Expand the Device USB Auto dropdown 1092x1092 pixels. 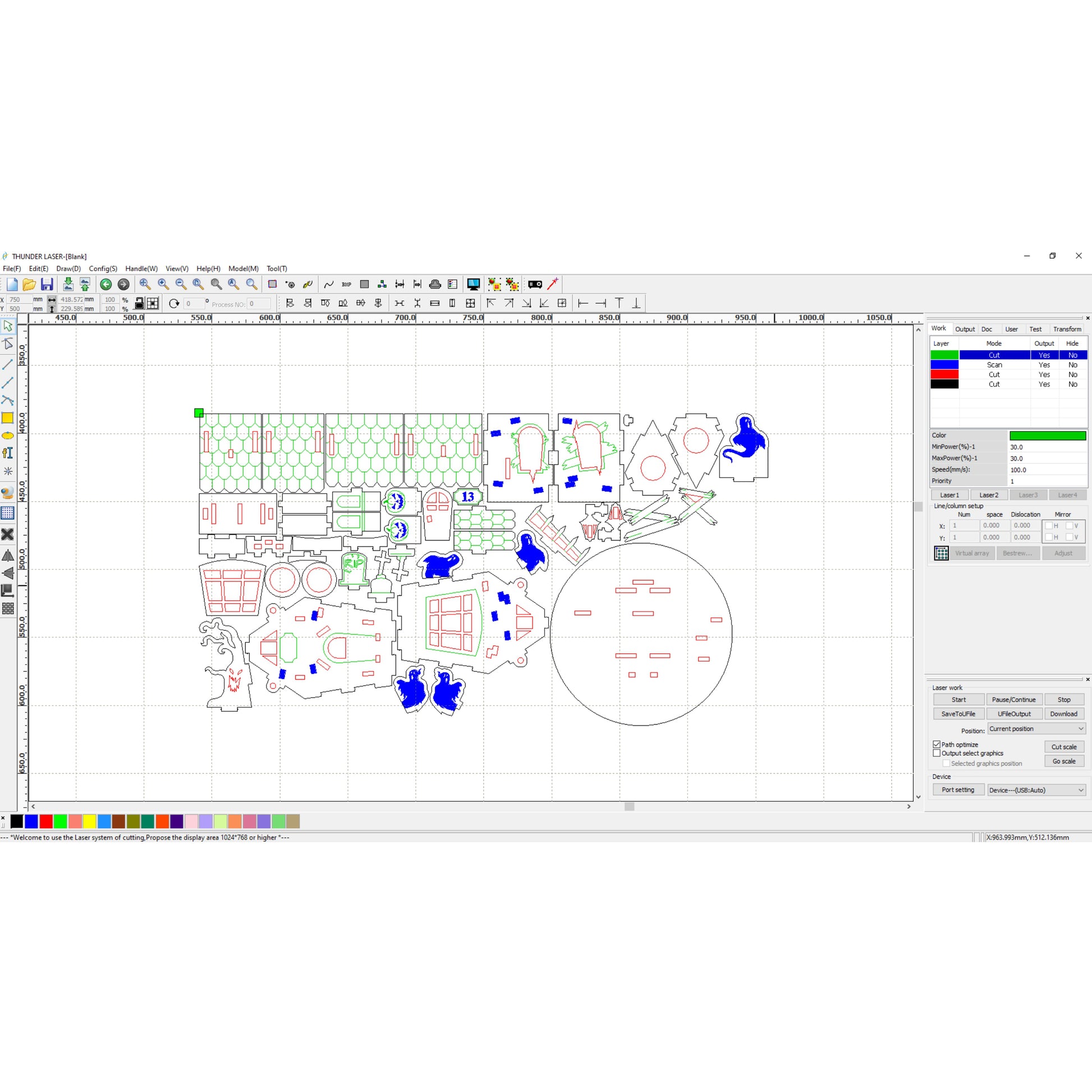(x=1036, y=790)
